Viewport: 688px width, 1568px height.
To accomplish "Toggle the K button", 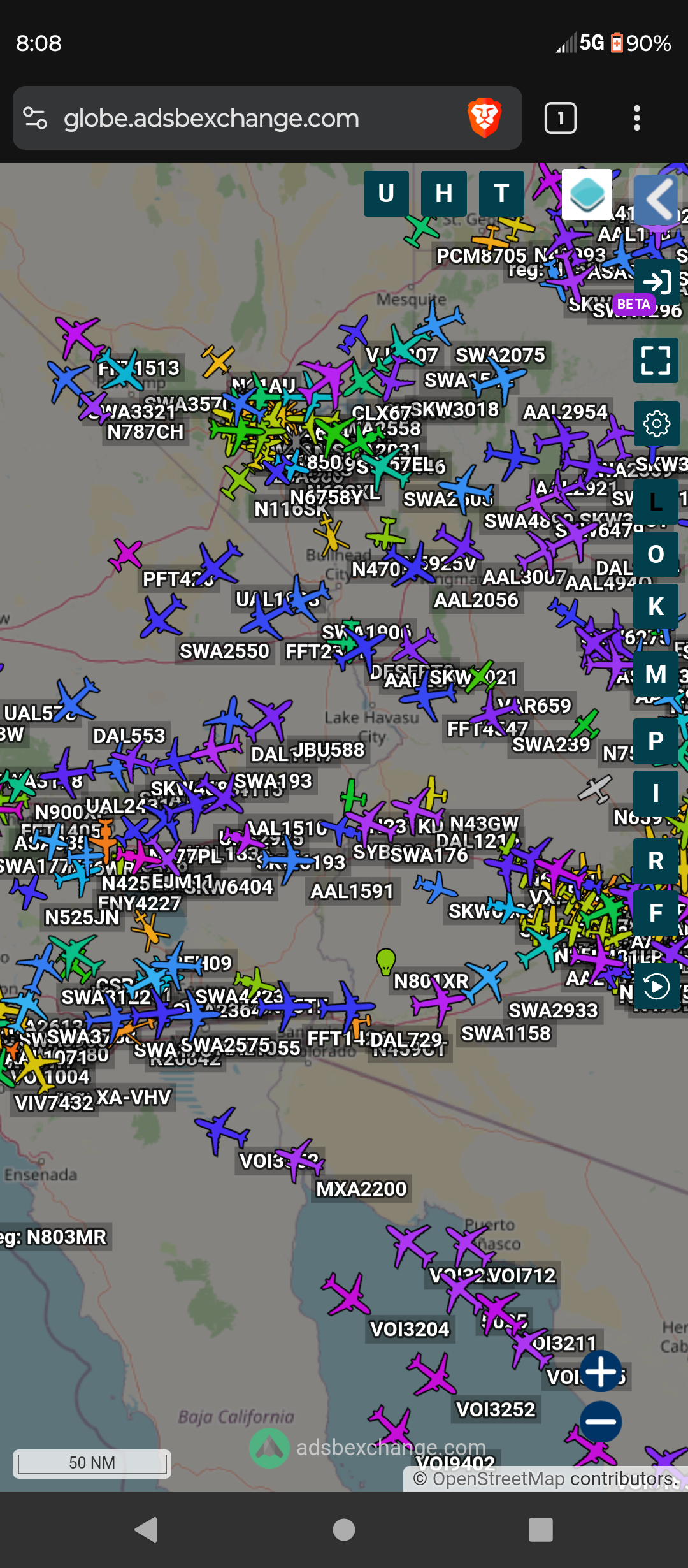I will [x=656, y=607].
